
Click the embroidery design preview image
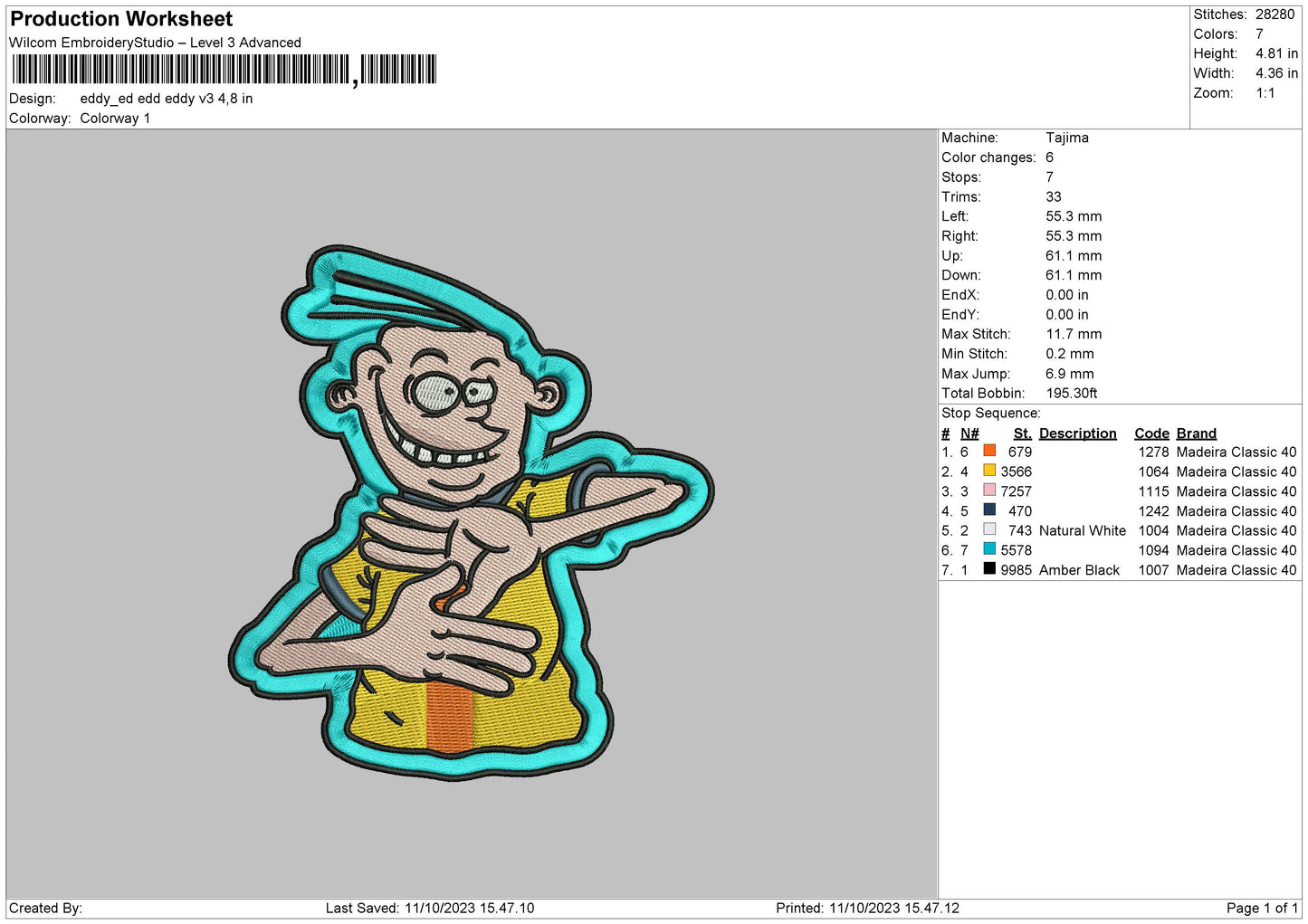[471, 512]
